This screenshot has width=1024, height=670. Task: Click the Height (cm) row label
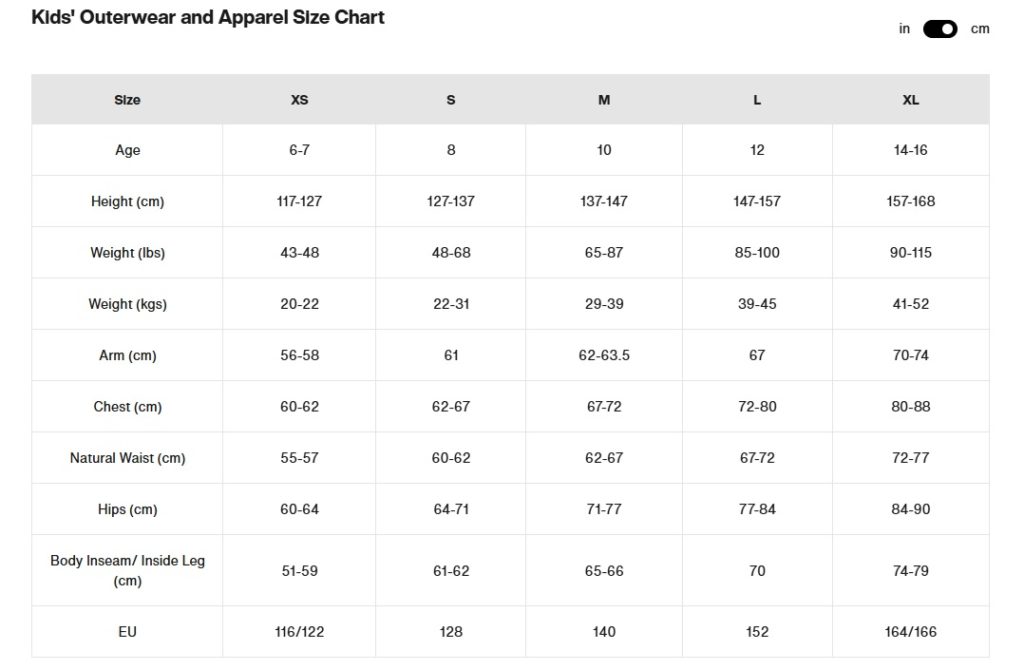[x=127, y=202]
